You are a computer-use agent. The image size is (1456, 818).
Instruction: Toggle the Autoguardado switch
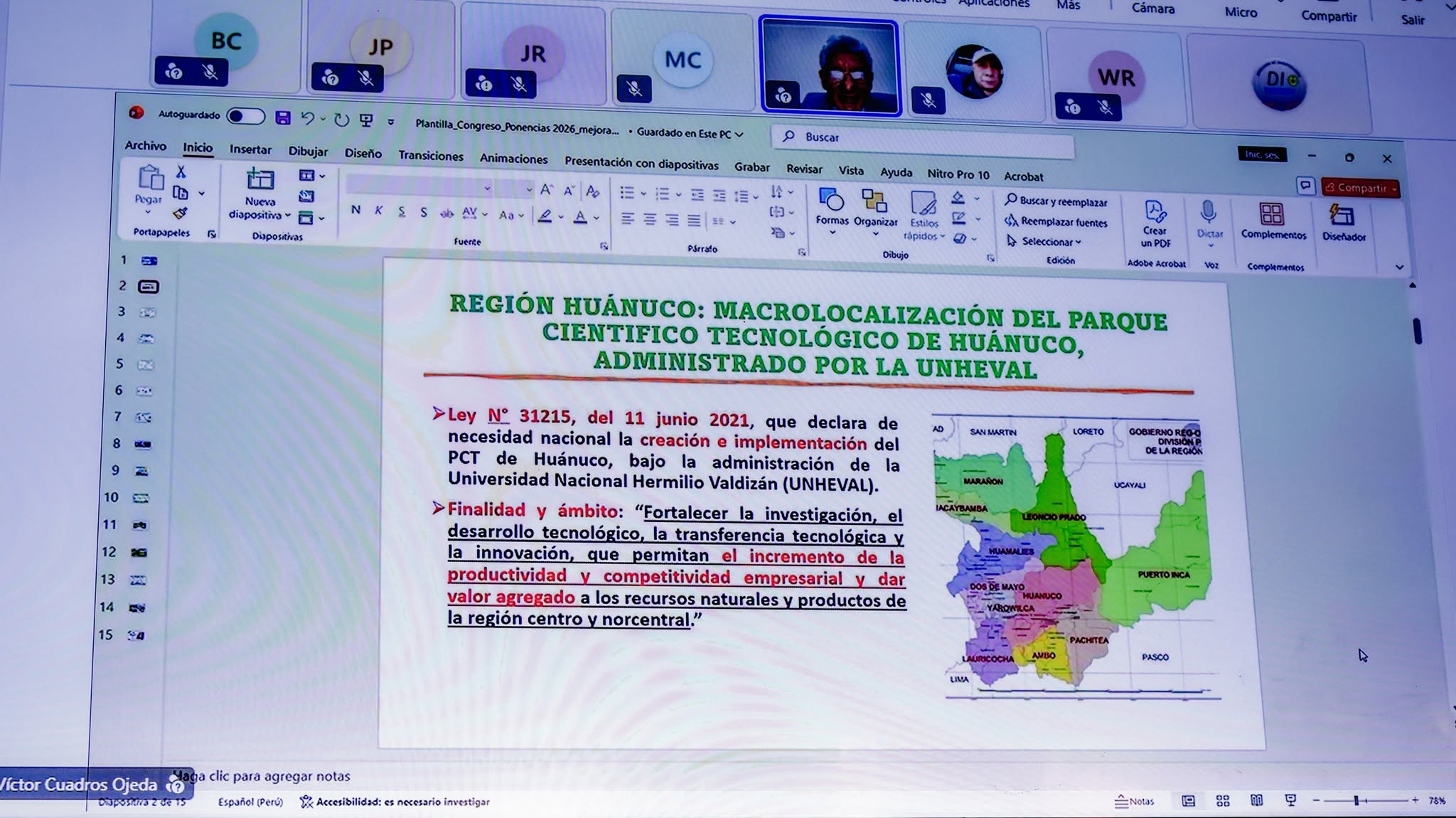[245, 116]
